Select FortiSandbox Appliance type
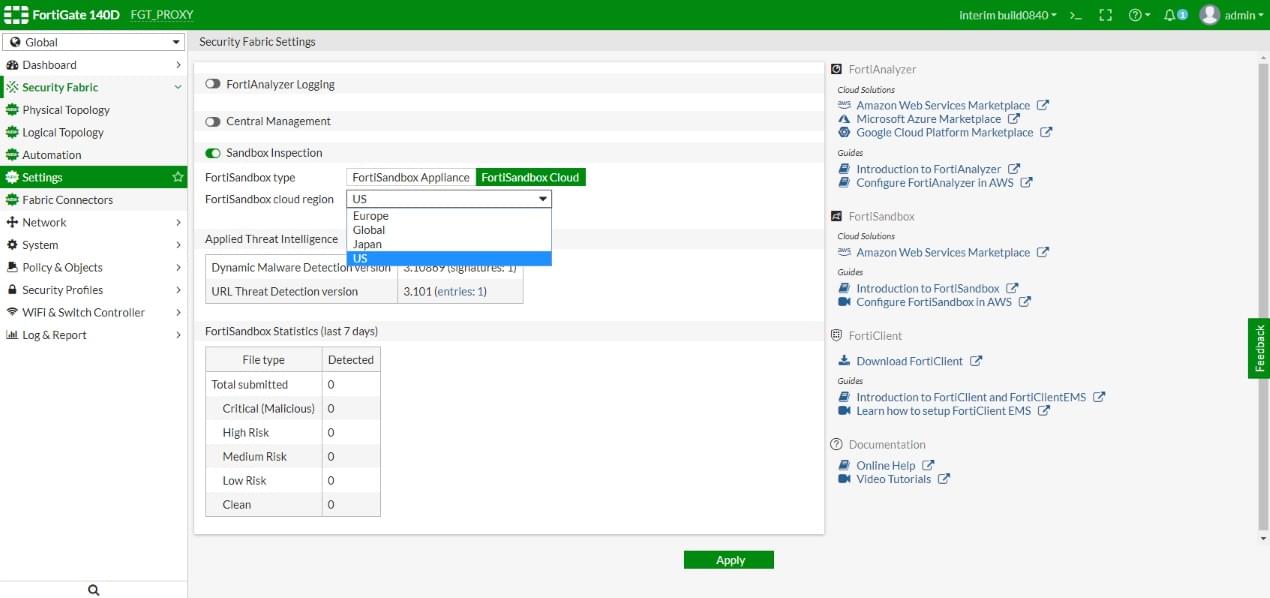 (x=411, y=177)
